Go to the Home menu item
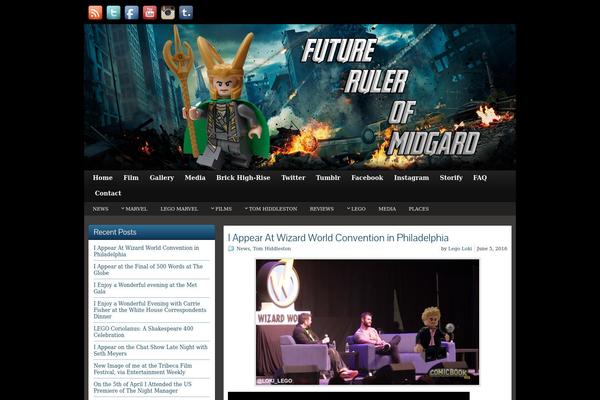Screen dimensions: 600x400 pyautogui.click(x=103, y=178)
